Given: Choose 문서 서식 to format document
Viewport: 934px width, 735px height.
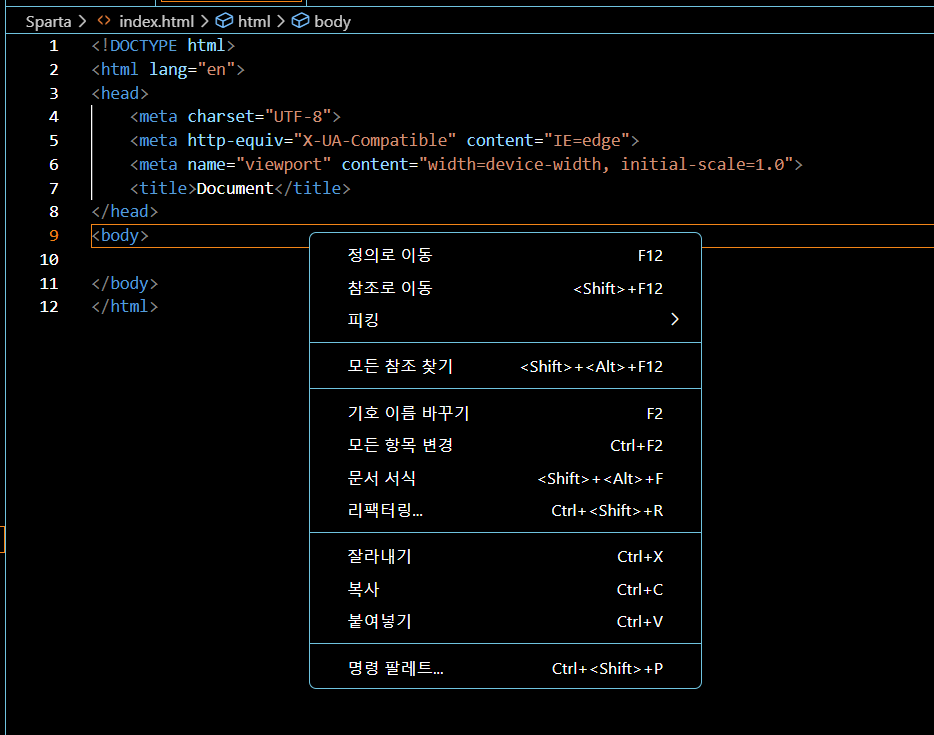Looking at the screenshot, I should point(505,478).
